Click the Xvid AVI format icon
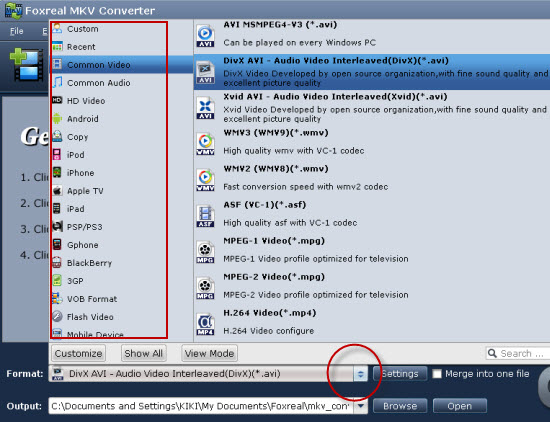Viewport: 550px width, 422px height. [x=205, y=108]
